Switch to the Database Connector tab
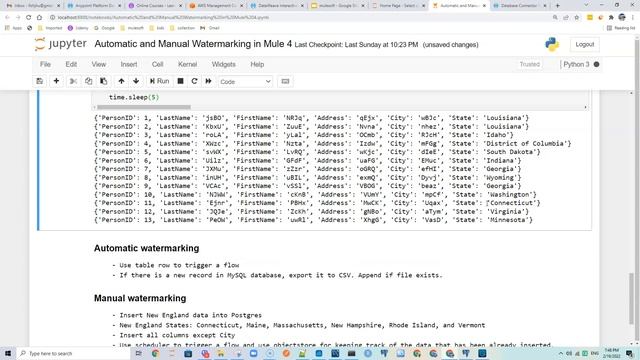 pos(520,6)
